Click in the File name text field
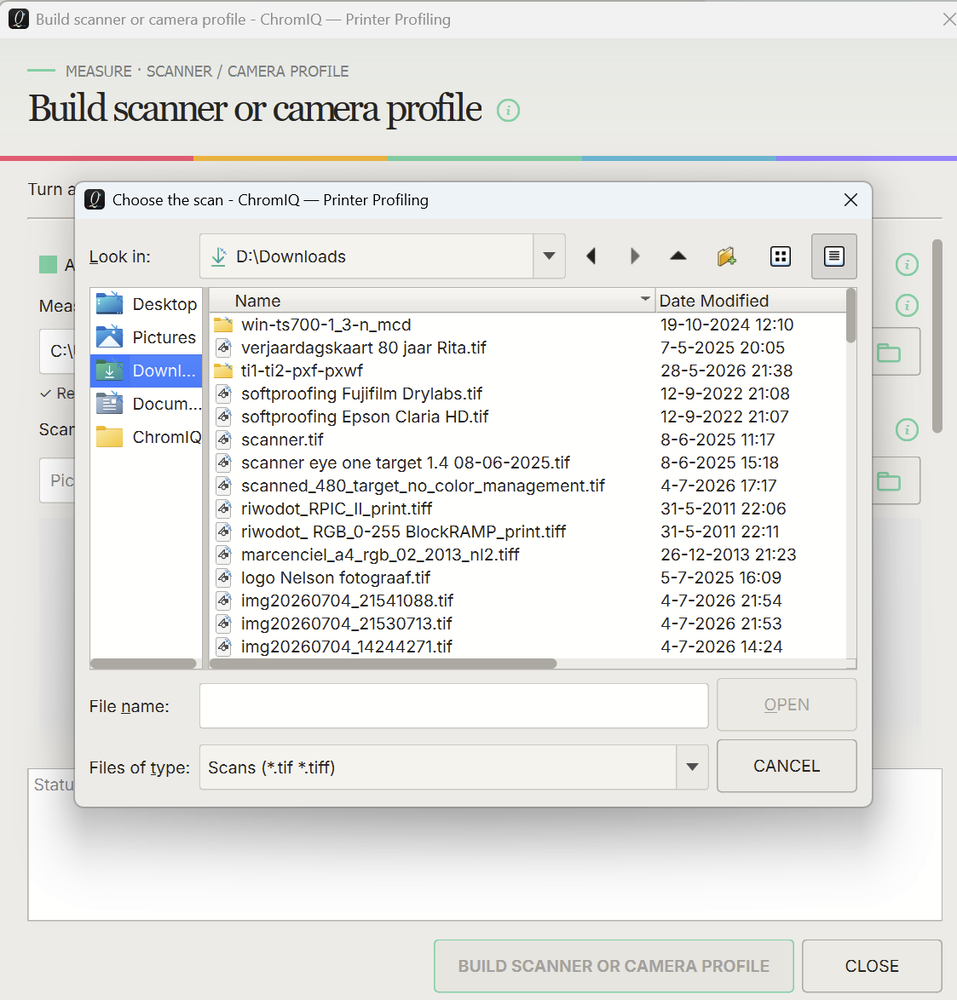Image resolution: width=957 pixels, height=1000 pixels. point(453,706)
